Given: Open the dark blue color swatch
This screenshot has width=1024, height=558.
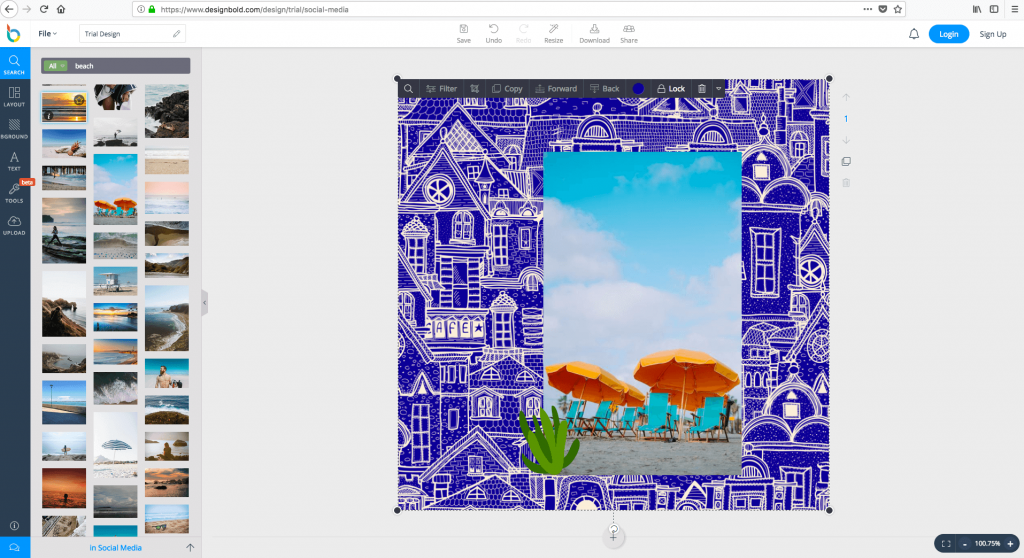Looking at the screenshot, I should tap(638, 89).
